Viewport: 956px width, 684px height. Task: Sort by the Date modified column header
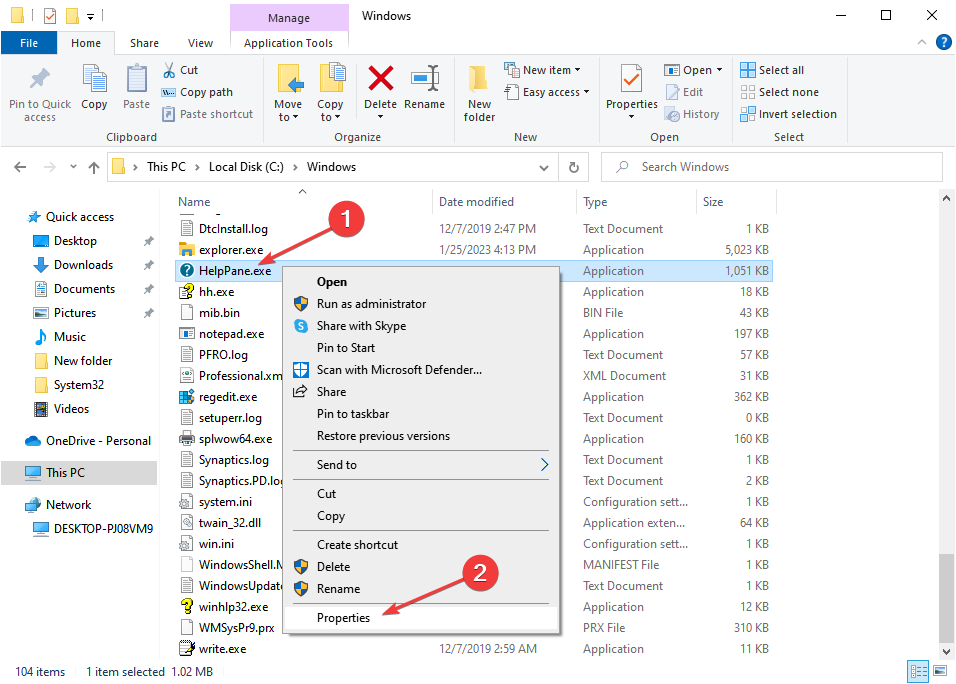coord(476,202)
